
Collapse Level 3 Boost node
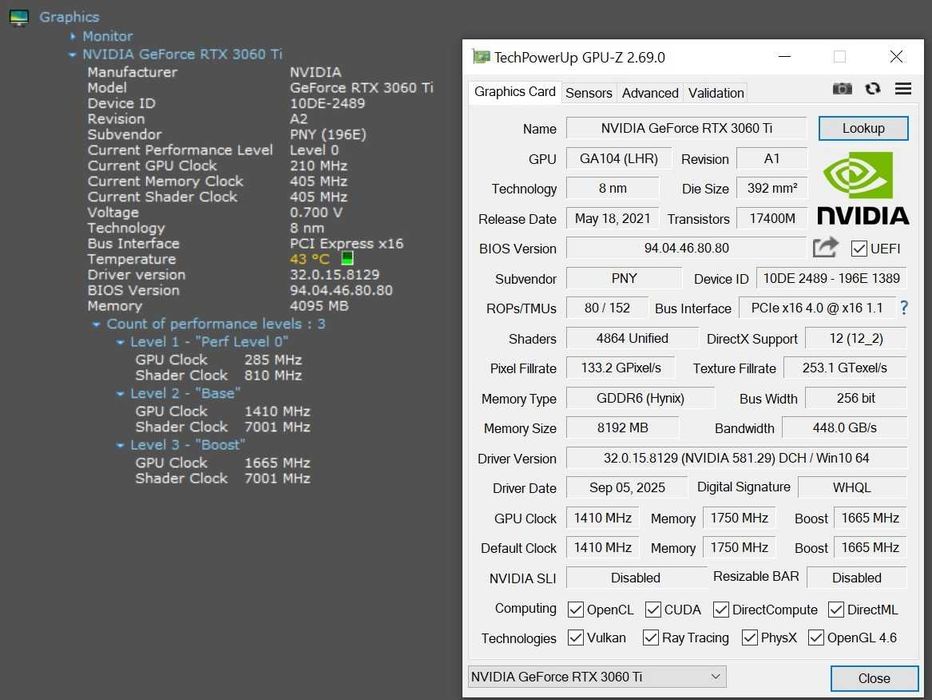[x=120, y=445]
